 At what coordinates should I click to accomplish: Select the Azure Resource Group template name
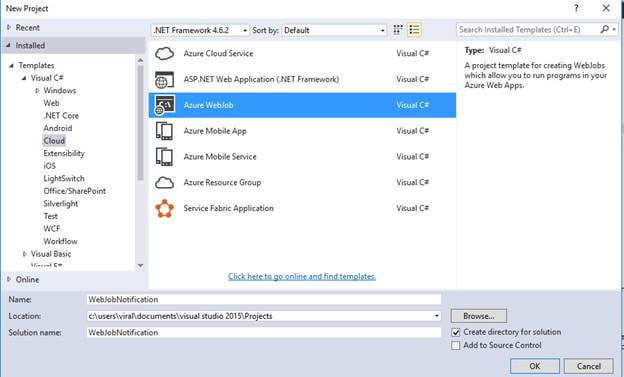[x=222, y=183]
